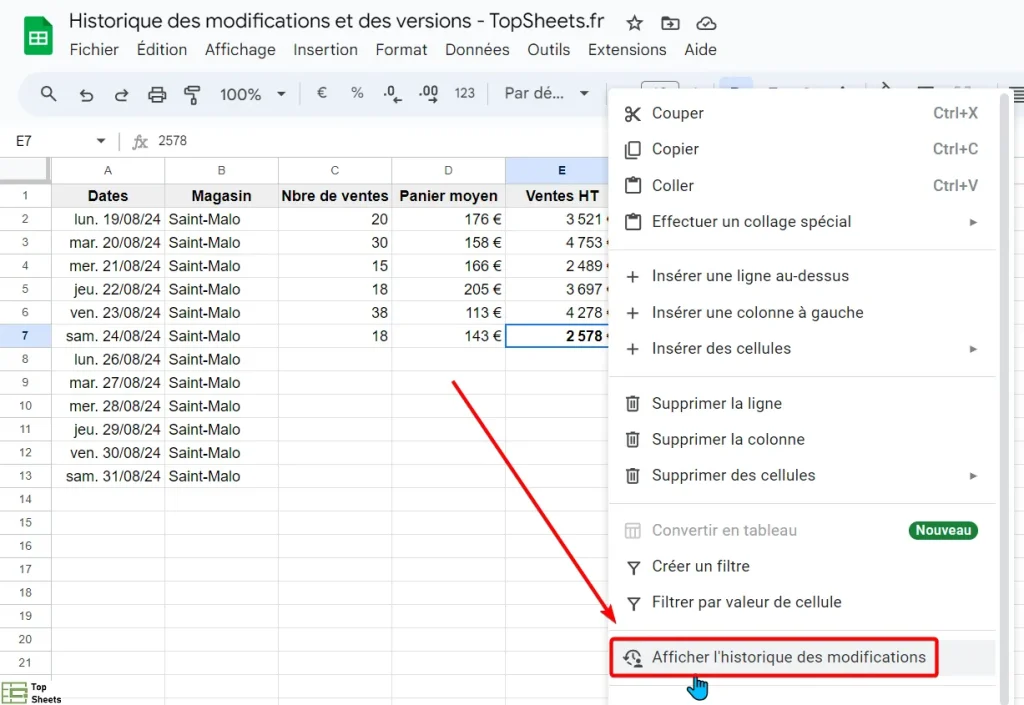This screenshot has height=705, width=1024.
Task: Select Insérer une colonne à gauche
Action: [x=802, y=313]
